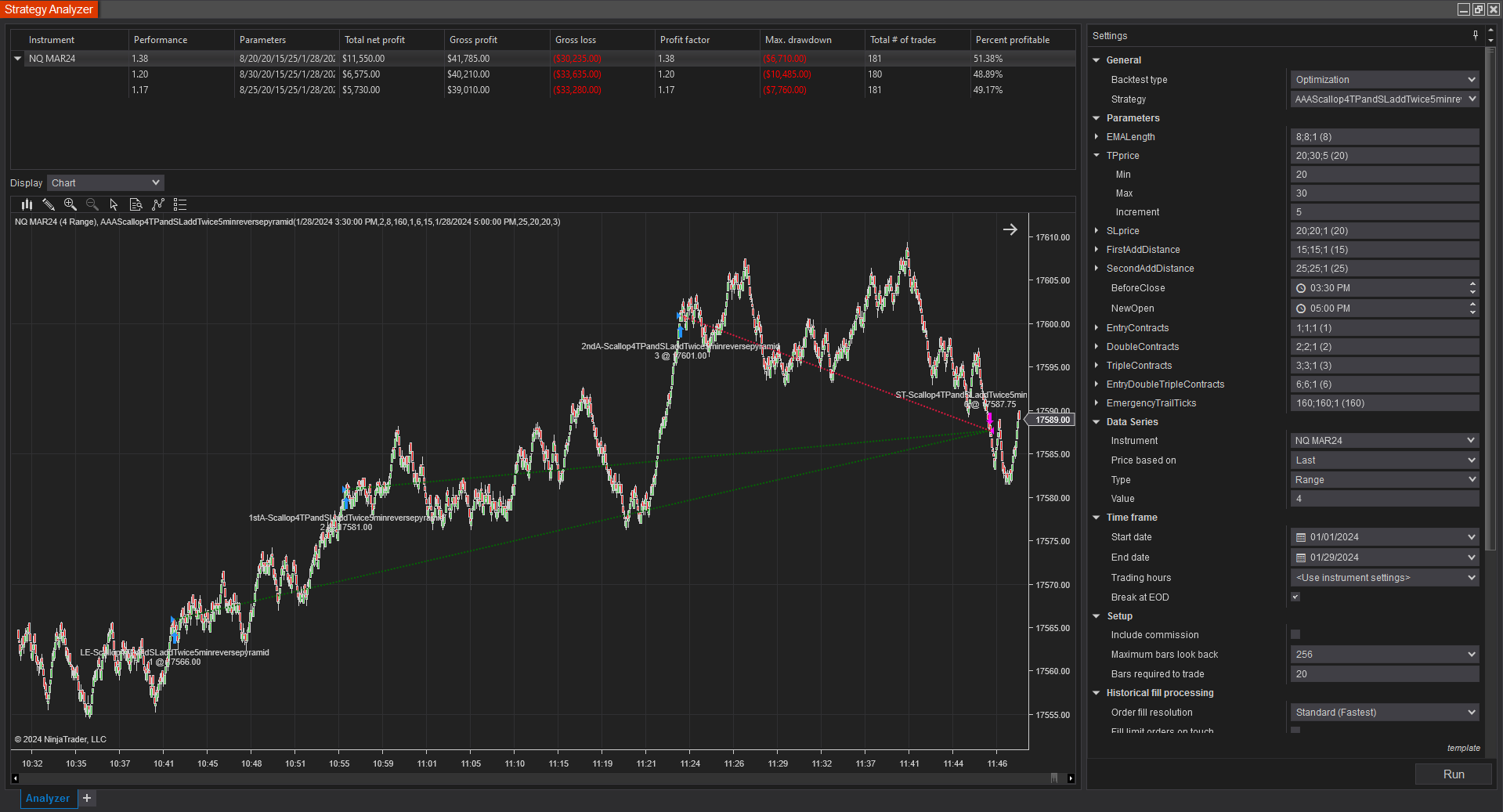The width and height of the screenshot is (1503, 812).
Task: Select the result row with $5,730.00 profit
Action: click(x=543, y=90)
